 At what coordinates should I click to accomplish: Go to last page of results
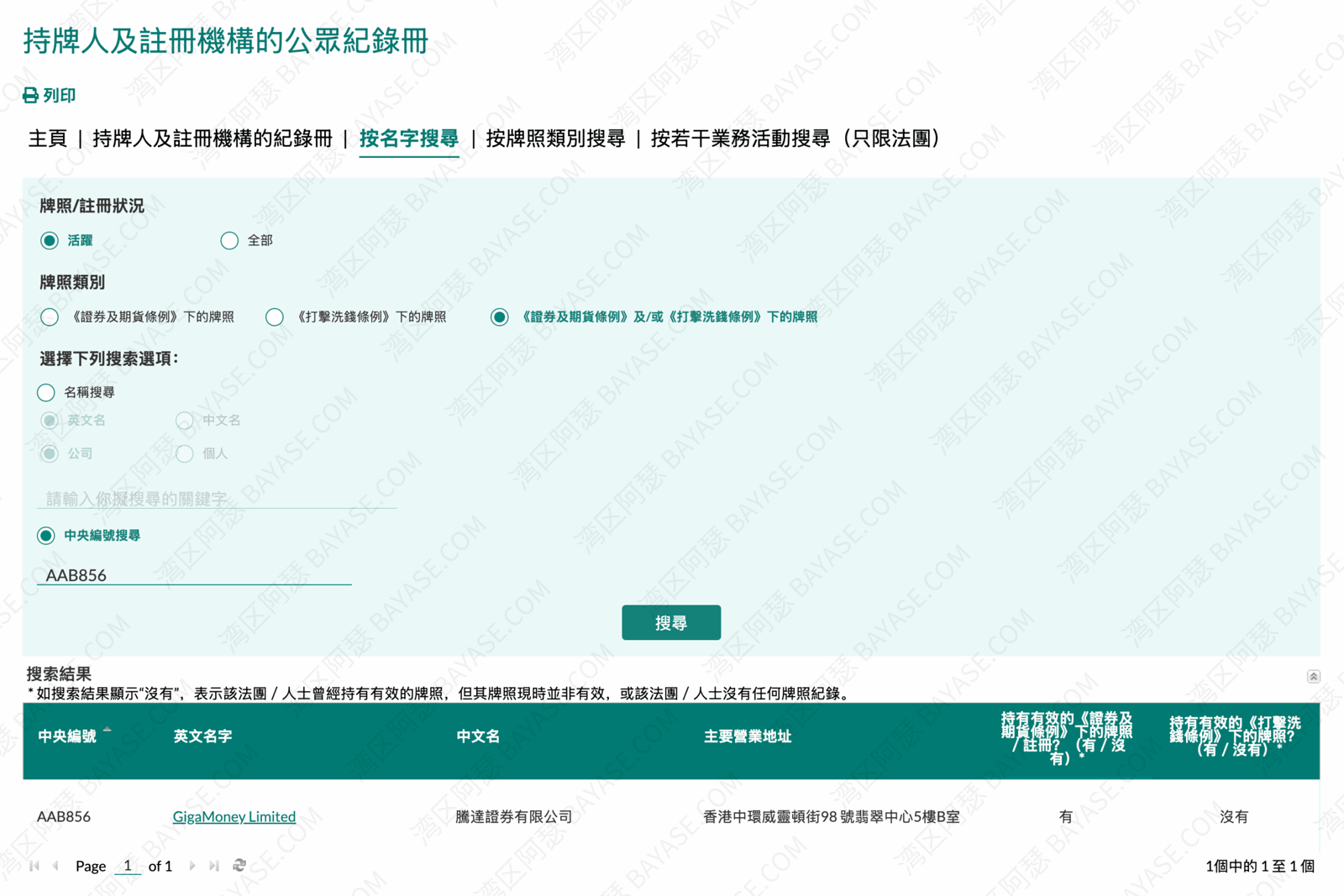(214, 866)
